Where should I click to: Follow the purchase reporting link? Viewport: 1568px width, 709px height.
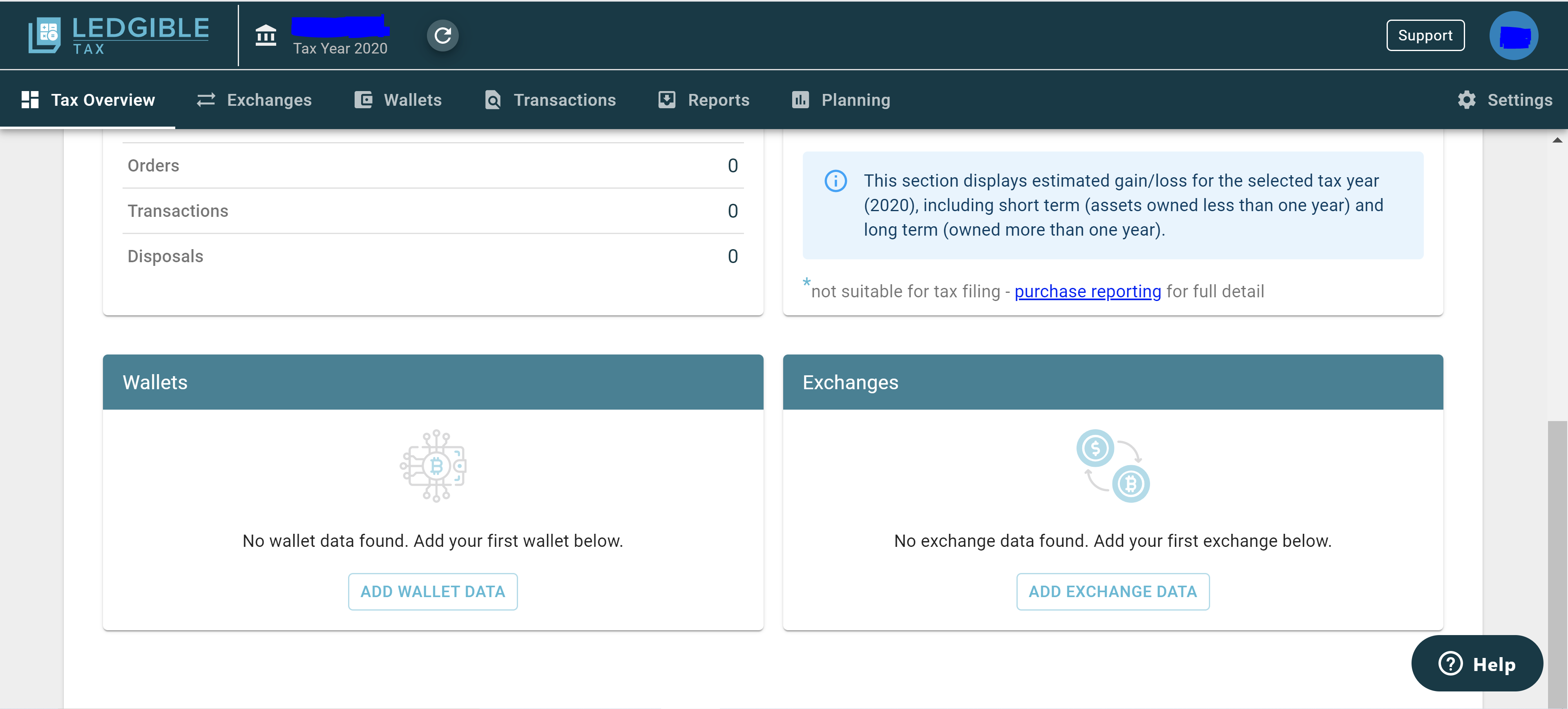click(1087, 292)
